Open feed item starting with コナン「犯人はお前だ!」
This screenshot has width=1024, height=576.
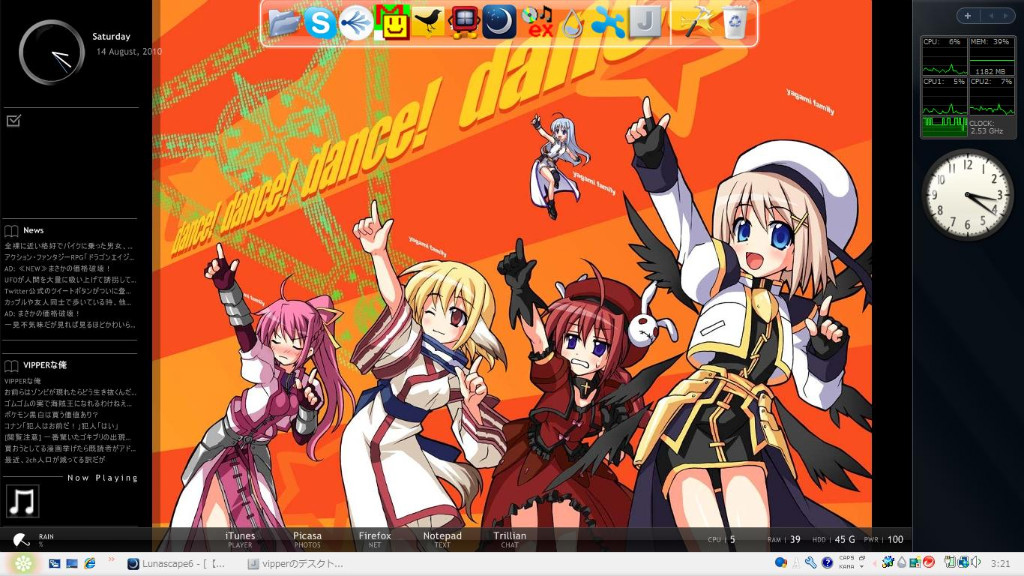point(61,426)
